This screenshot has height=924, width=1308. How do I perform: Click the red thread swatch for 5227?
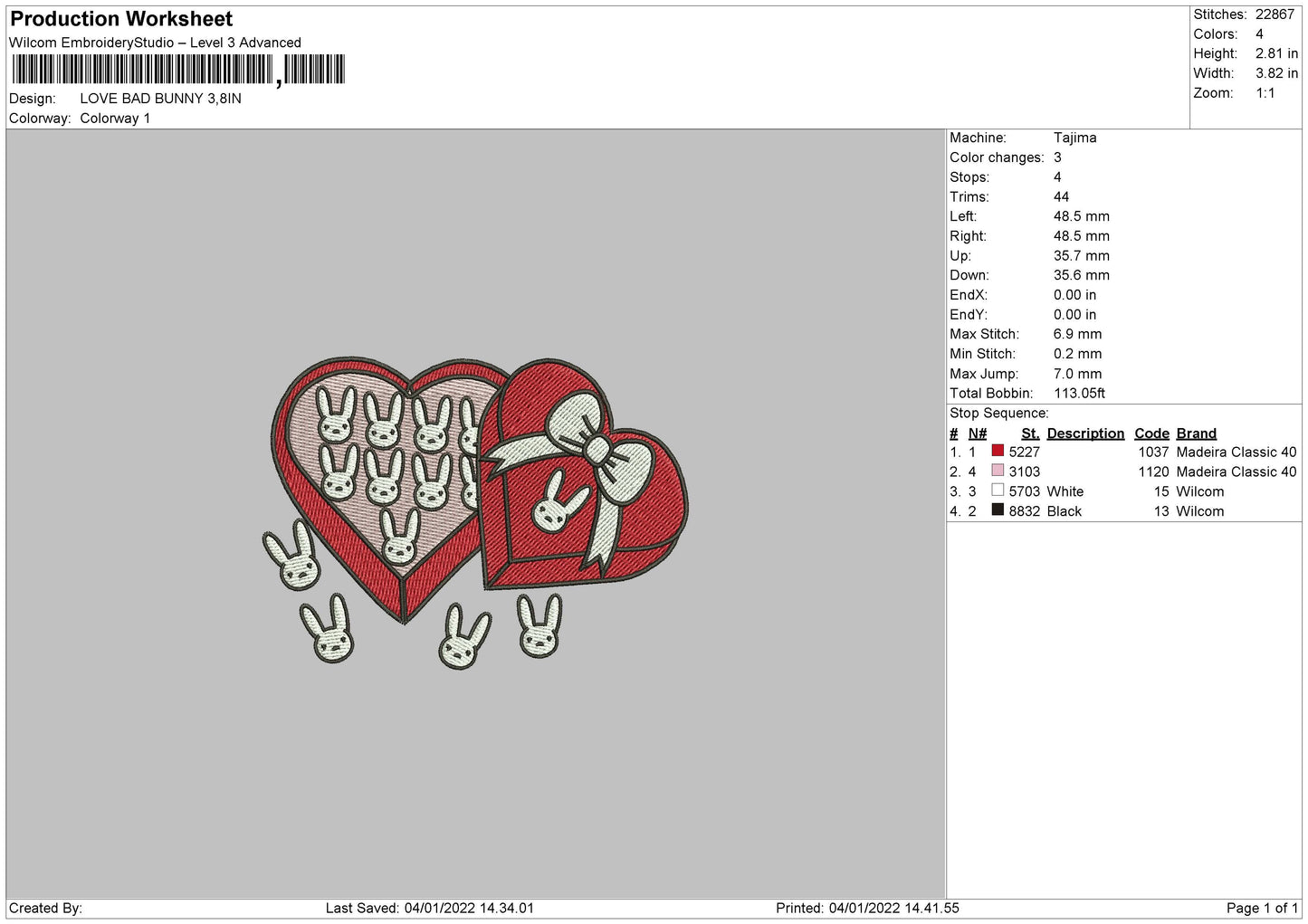coord(998,451)
